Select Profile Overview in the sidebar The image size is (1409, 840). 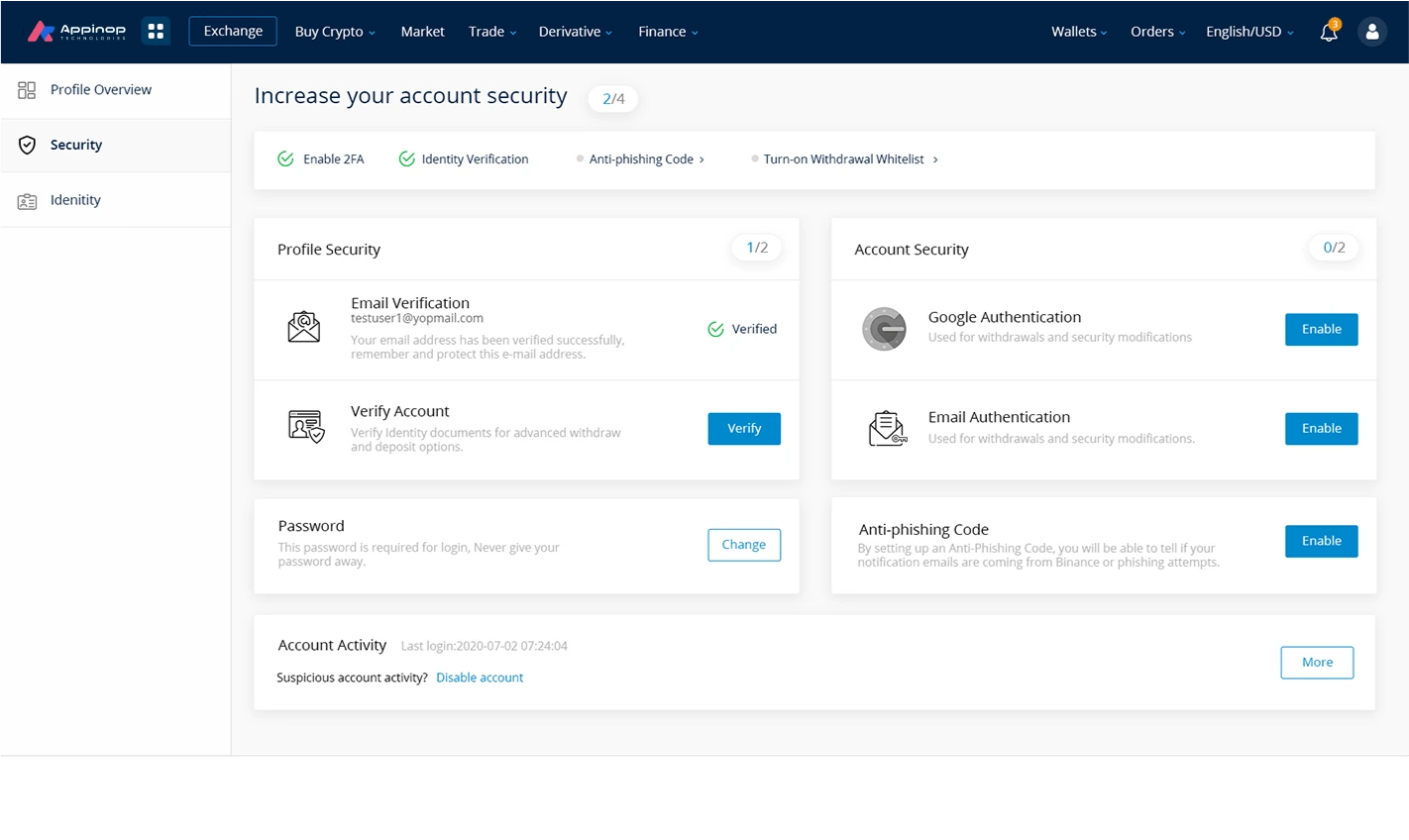(100, 90)
